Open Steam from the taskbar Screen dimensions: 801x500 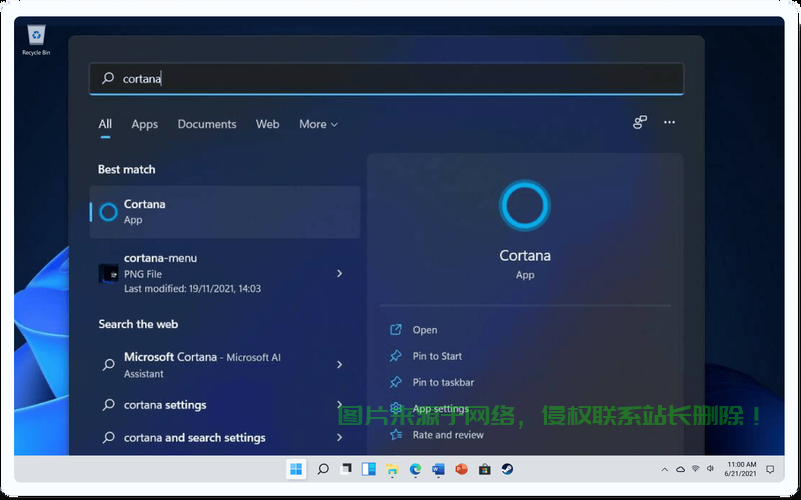[507, 469]
